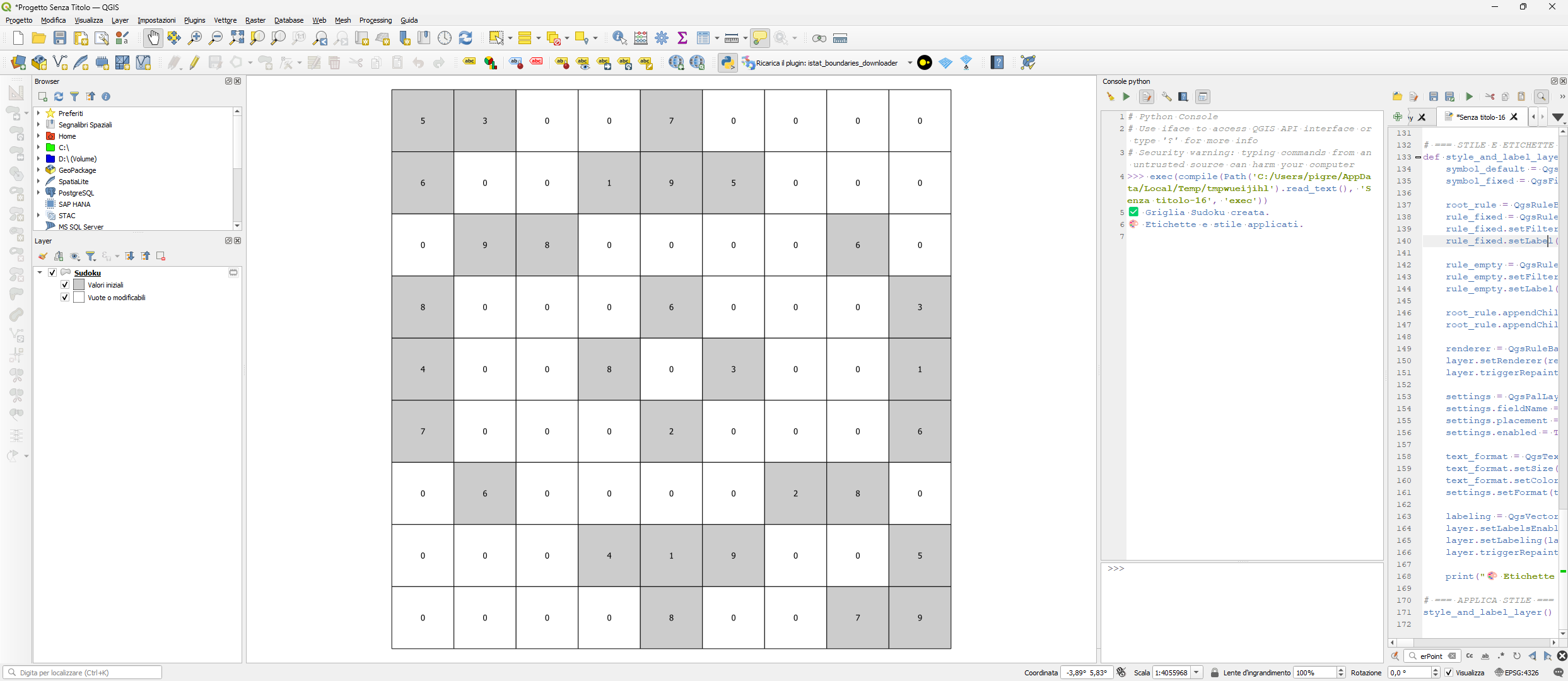Open the messages log icon in status bar
The height and width of the screenshot is (681, 1568).
(x=1558, y=672)
